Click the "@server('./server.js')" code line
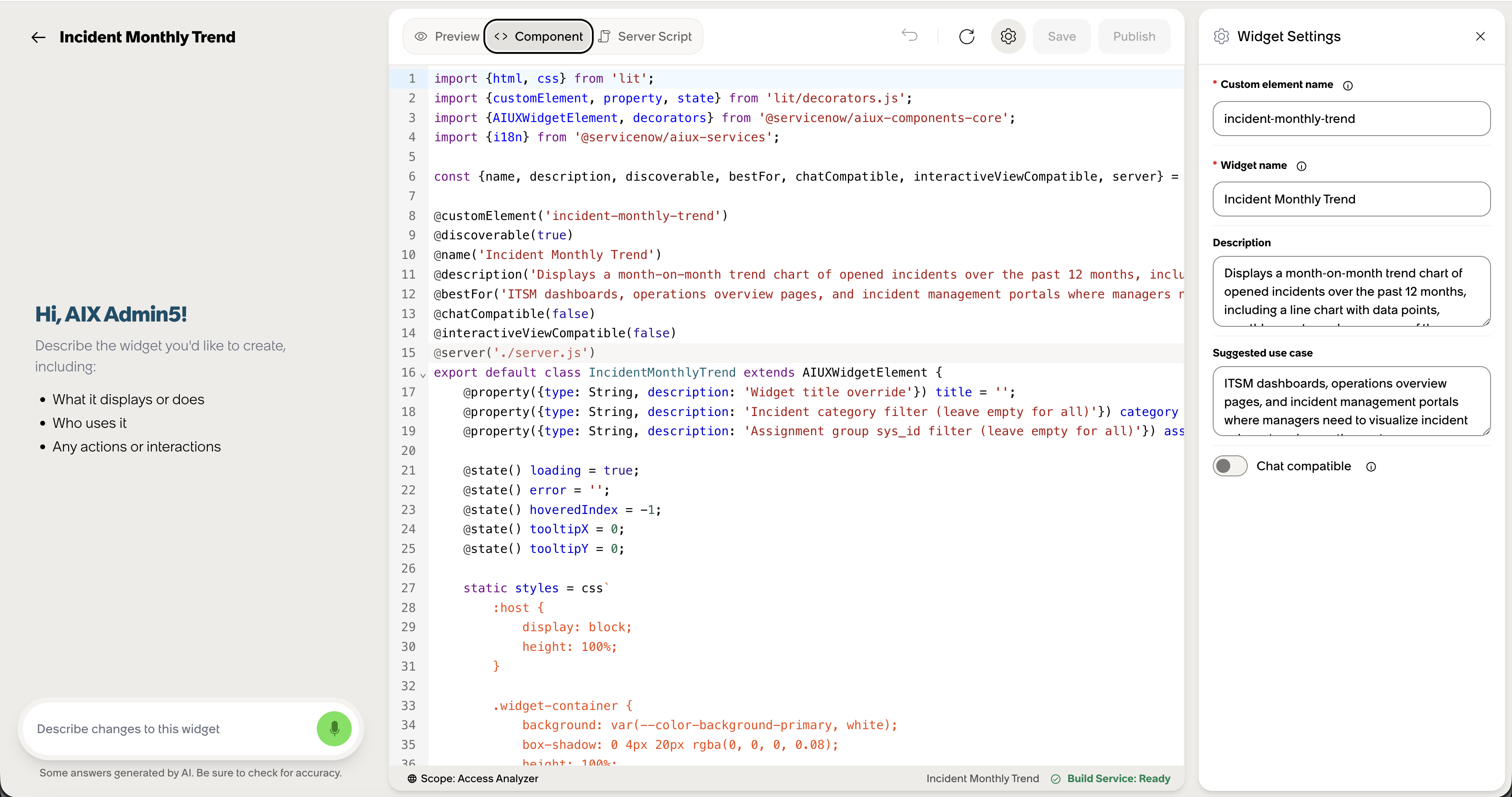 coord(514,353)
